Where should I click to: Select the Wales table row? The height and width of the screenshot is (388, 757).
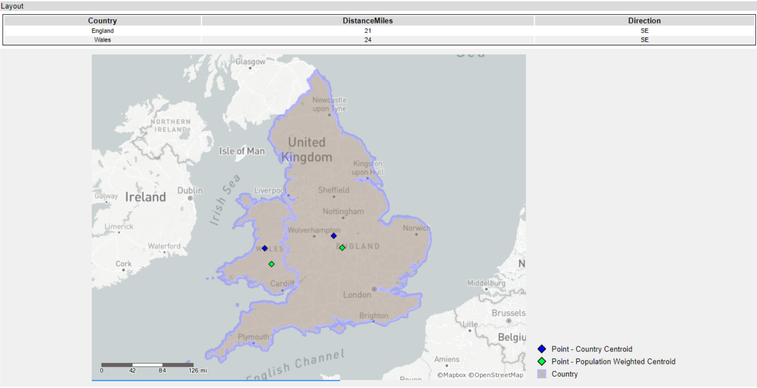click(379, 40)
